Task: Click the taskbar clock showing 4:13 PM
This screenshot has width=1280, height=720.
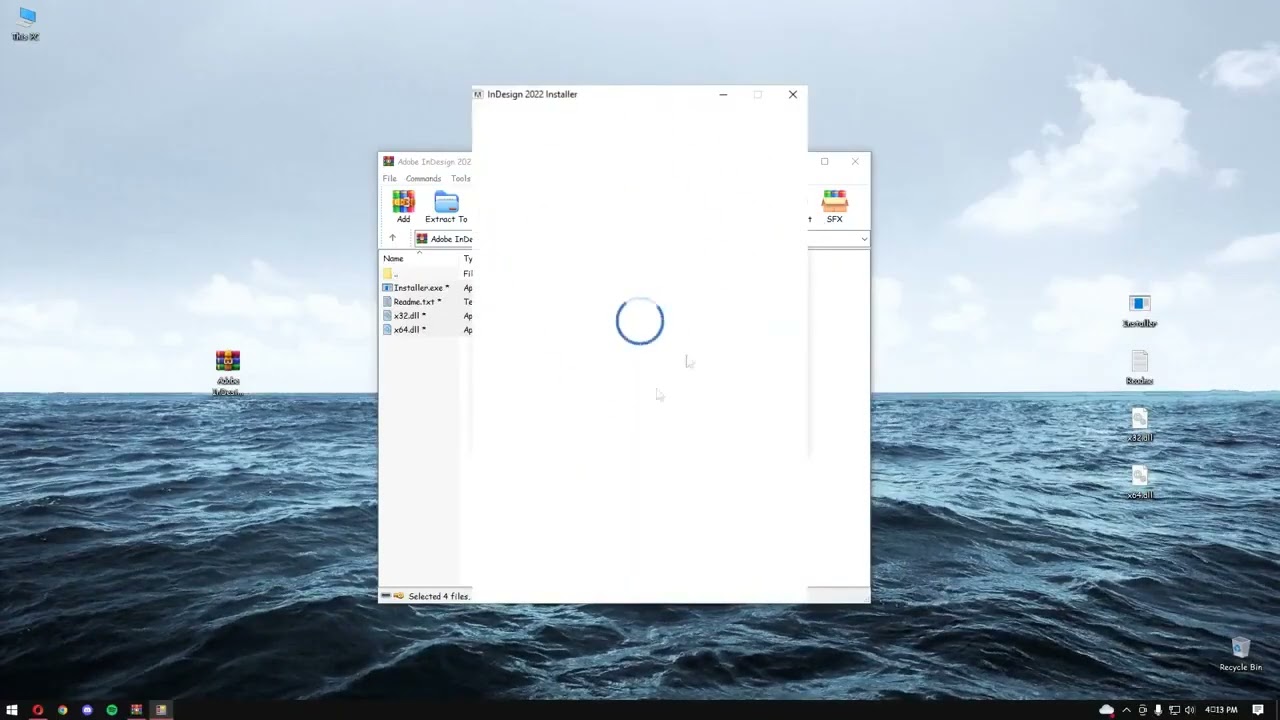Action: [x=1221, y=710]
